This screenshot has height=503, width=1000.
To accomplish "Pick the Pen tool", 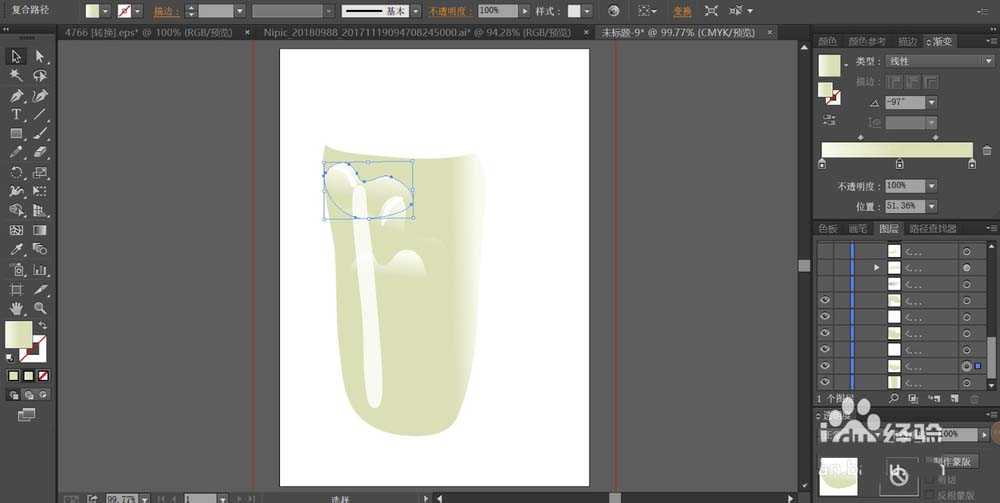I will point(17,96).
